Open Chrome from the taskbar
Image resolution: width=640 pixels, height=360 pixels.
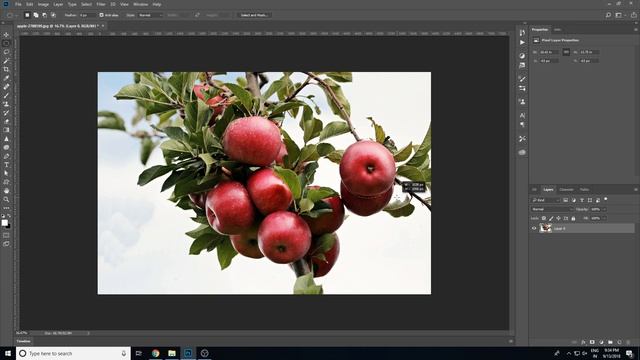tap(156, 353)
